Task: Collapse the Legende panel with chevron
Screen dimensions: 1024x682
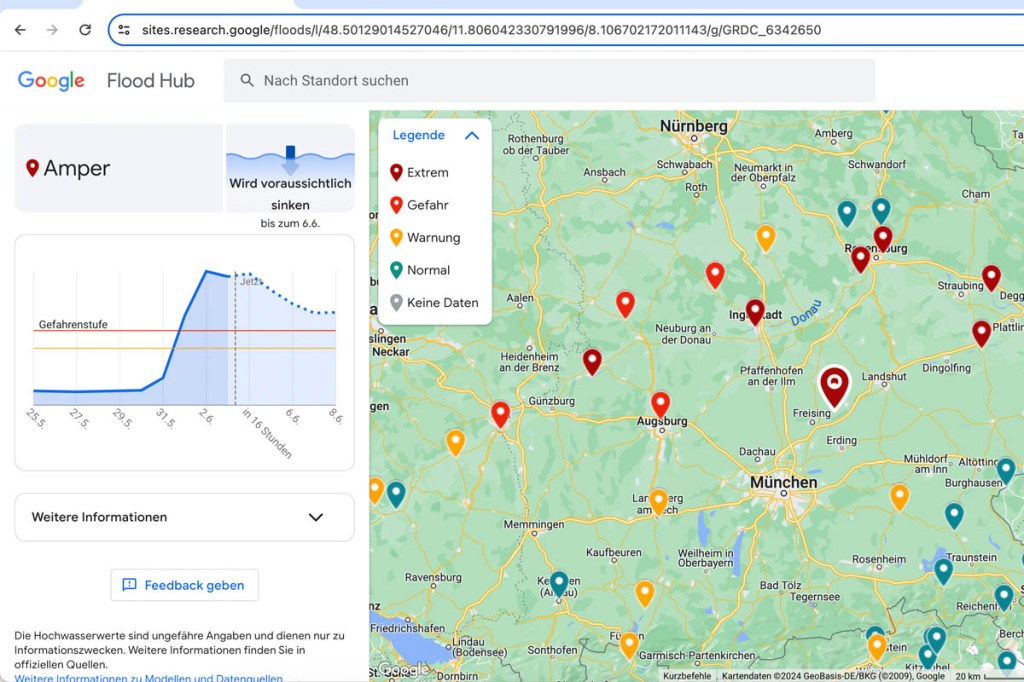Action: click(x=472, y=135)
